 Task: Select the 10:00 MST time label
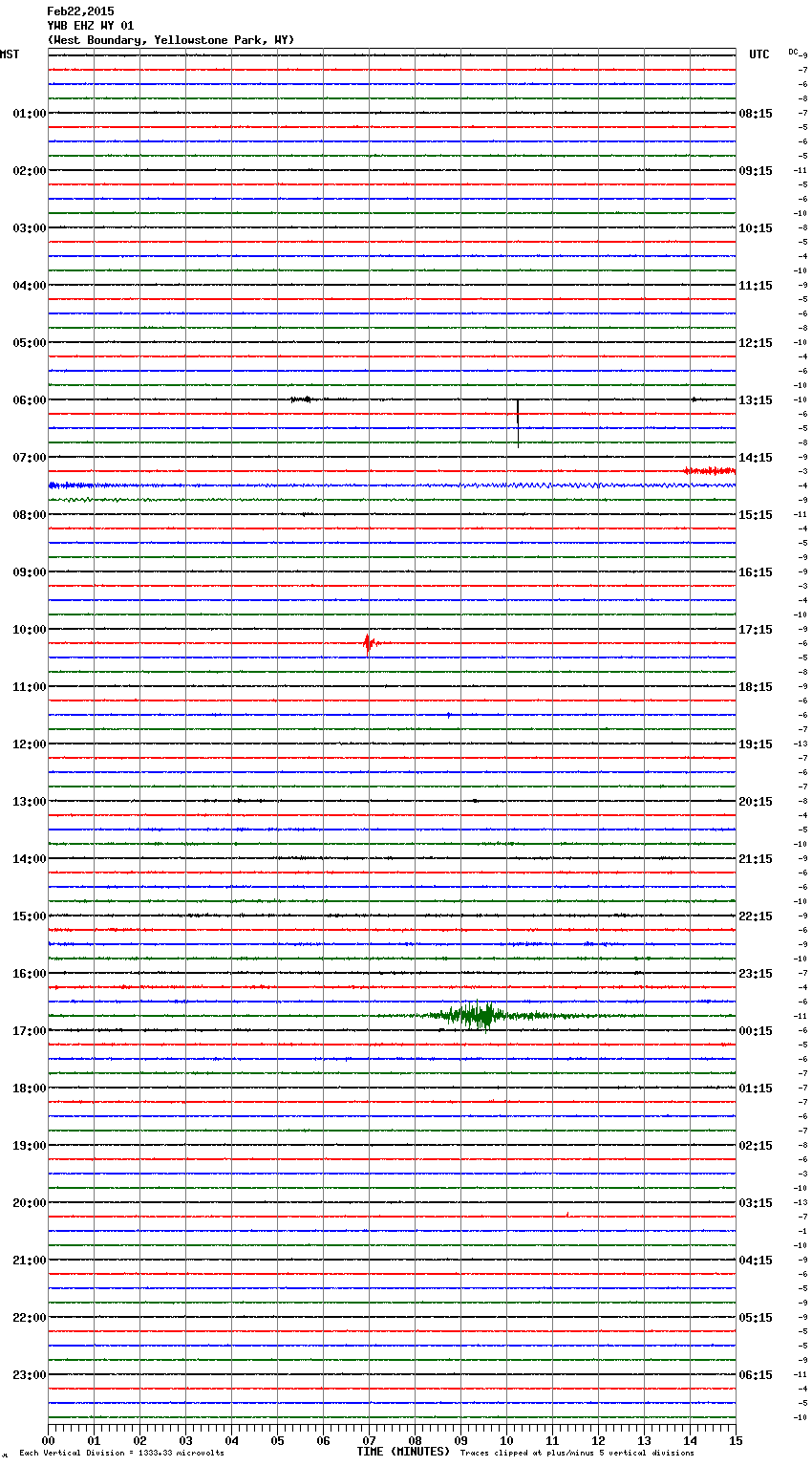pos(30,630)
